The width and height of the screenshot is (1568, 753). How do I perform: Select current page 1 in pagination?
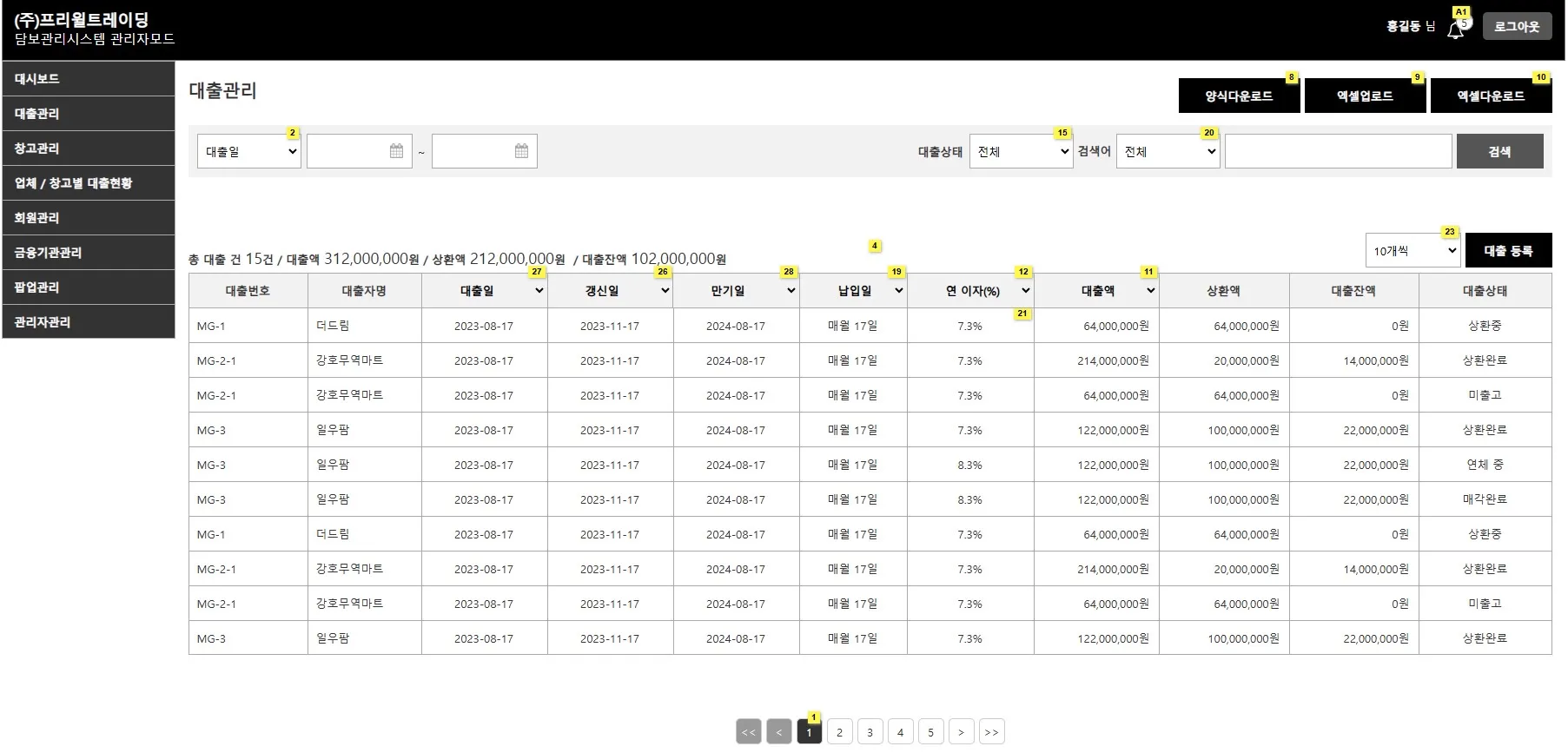click(x=809, y=732)
